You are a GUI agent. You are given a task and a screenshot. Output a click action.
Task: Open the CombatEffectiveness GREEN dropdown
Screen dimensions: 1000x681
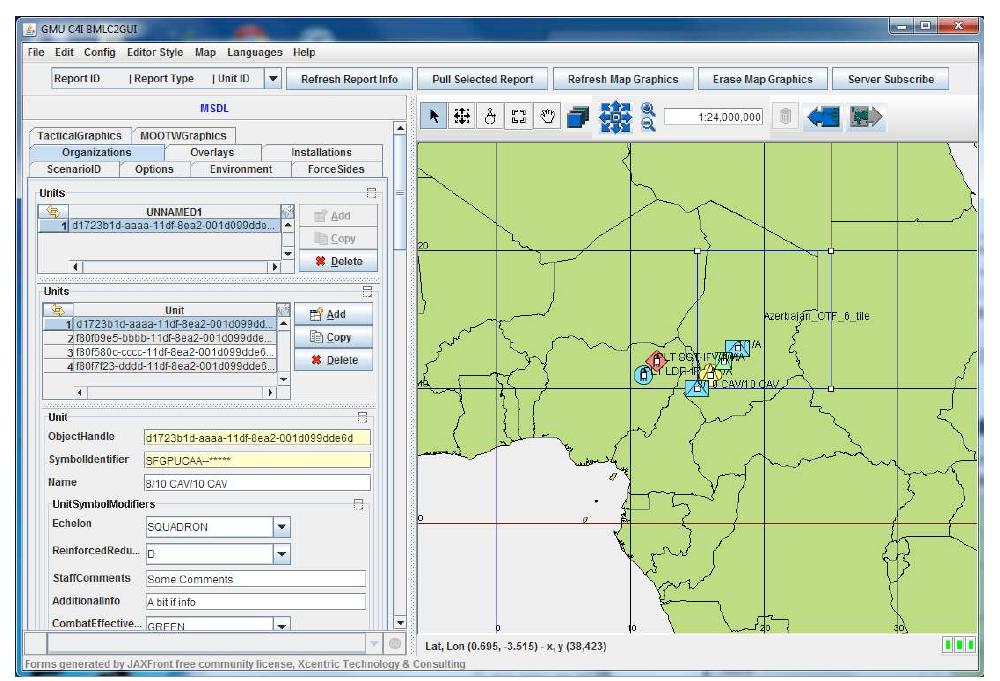pyautogui.click(x=282, y=624)
